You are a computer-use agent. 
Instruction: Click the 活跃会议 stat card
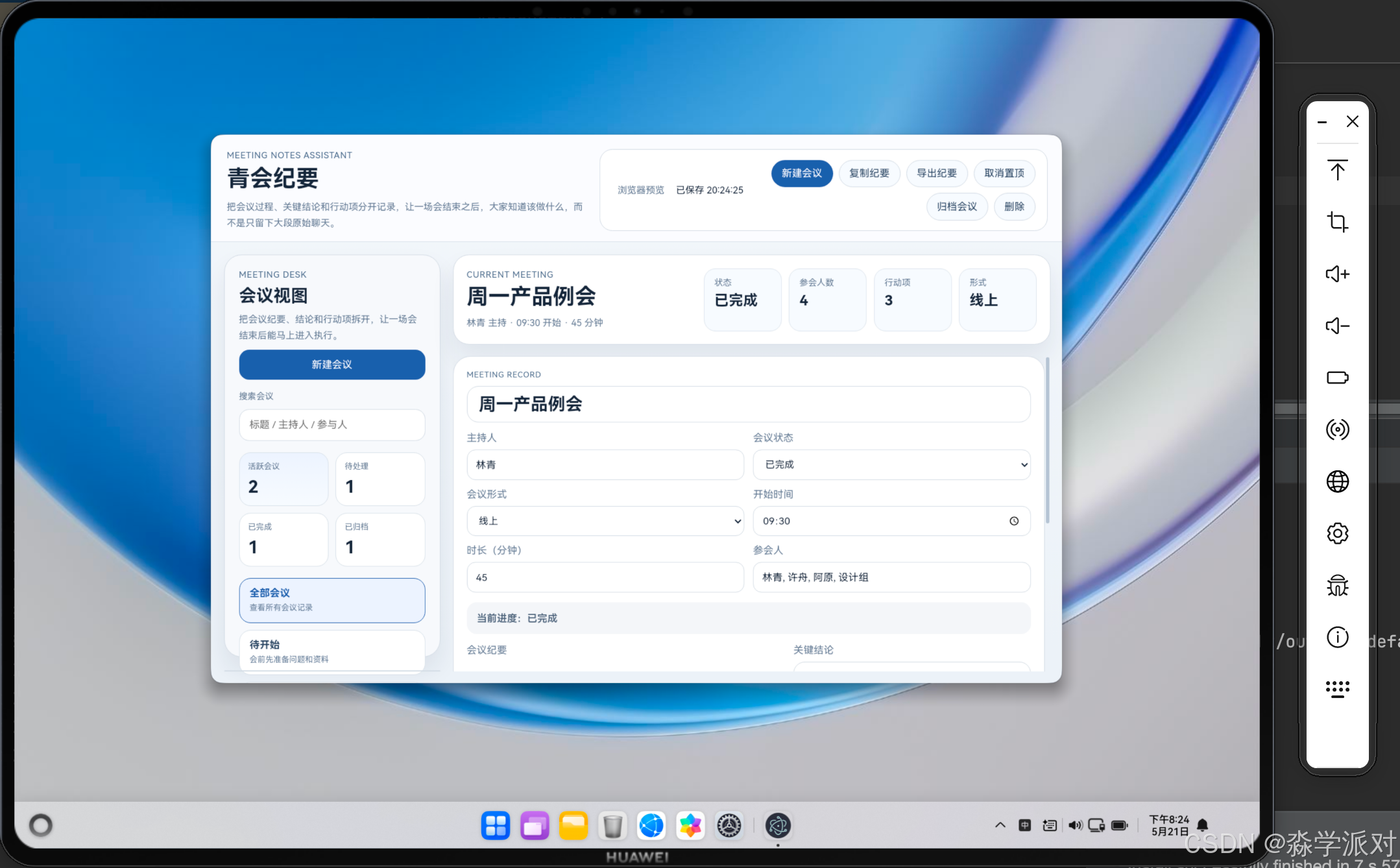point(284,479)
